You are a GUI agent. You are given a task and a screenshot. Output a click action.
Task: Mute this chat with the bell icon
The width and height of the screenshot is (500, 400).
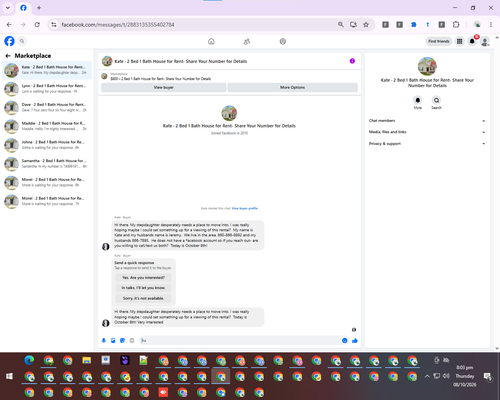[418, 100]
